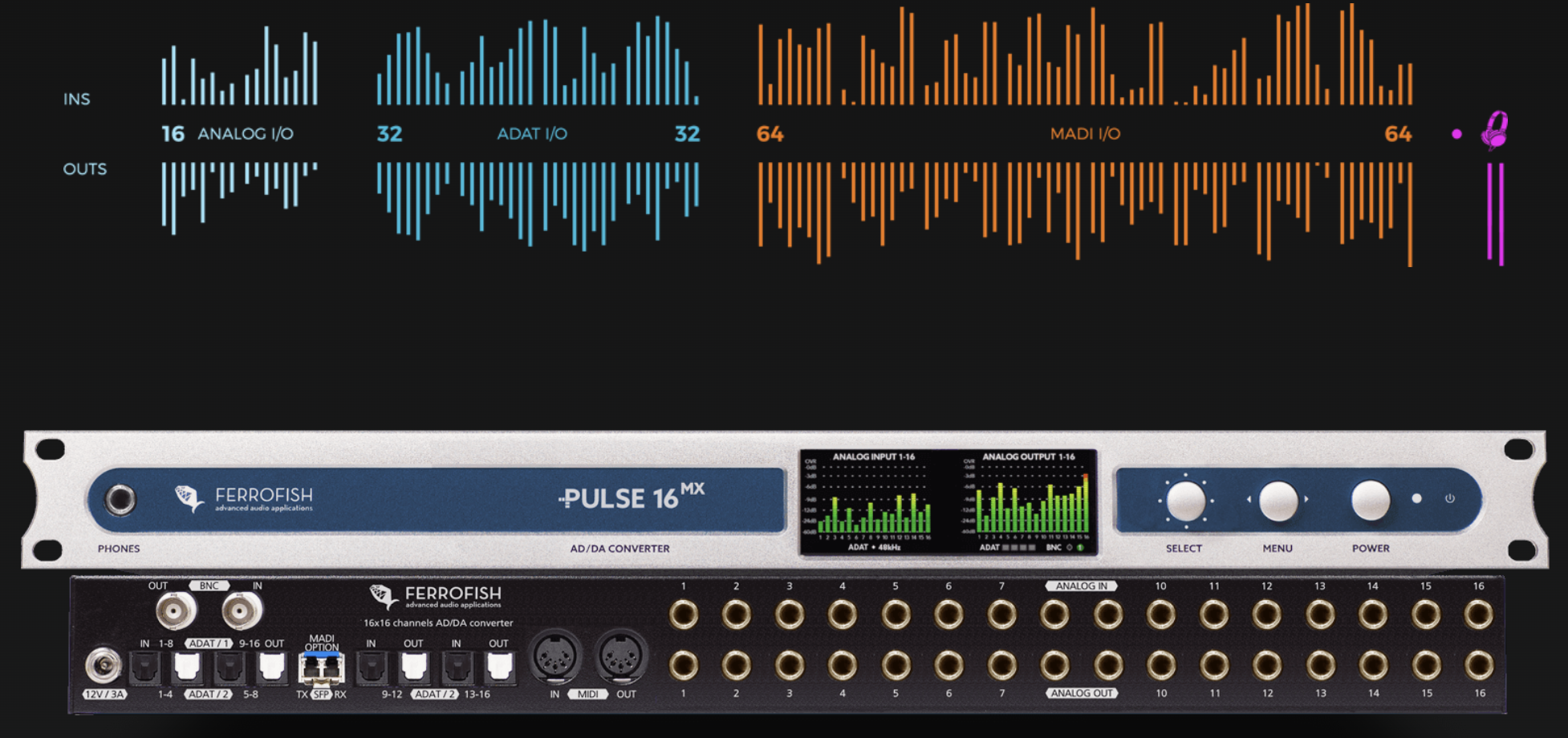The height and width of the screenshot is (738, 1568).
Task: Click the magenta dot beside the headphones
Action: click(1456, 134)
